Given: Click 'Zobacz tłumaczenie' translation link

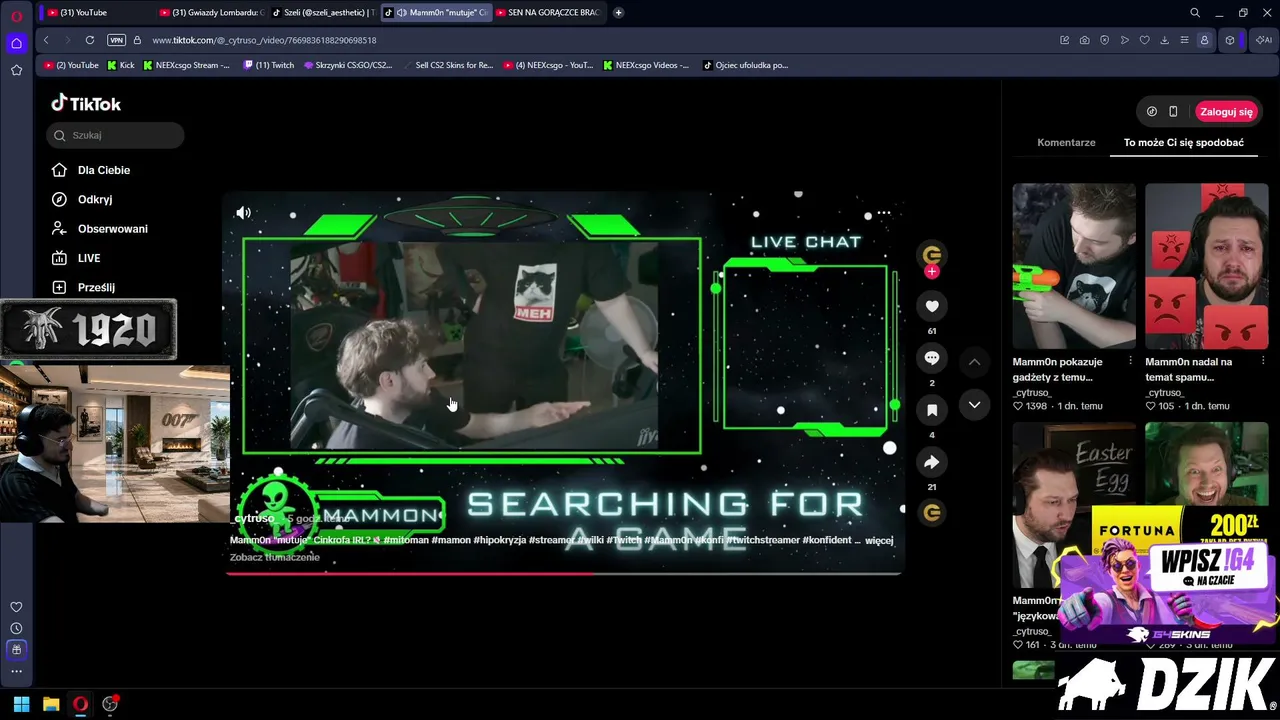Looking at the screenshot, I should click(x=275, y=557).
